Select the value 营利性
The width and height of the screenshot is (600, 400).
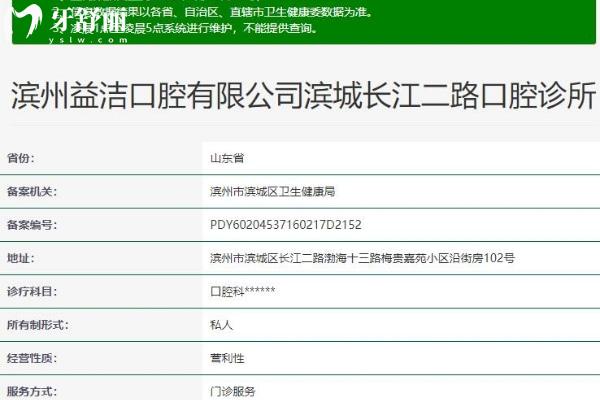click(x=227, y=358)
